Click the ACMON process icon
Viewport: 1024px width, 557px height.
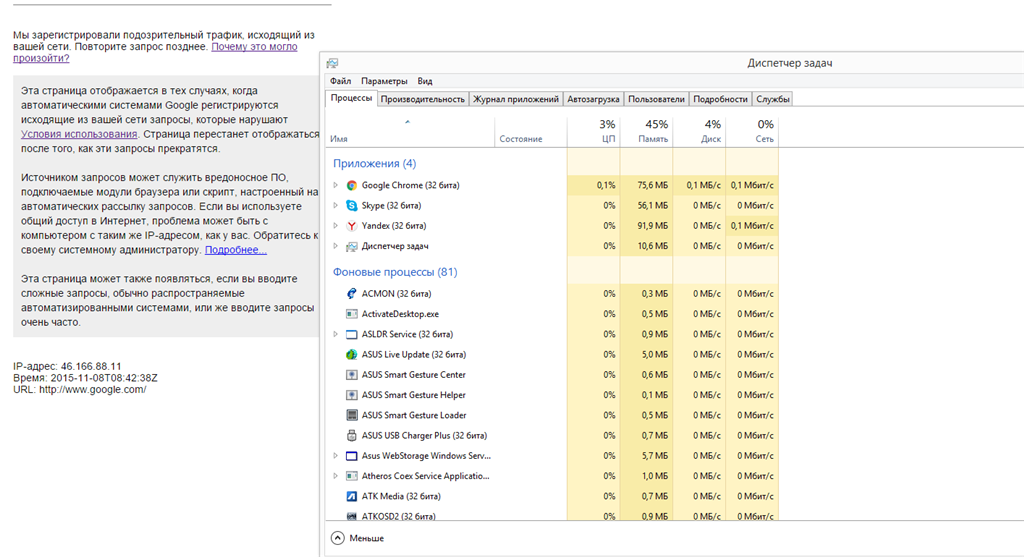(351, 294)
